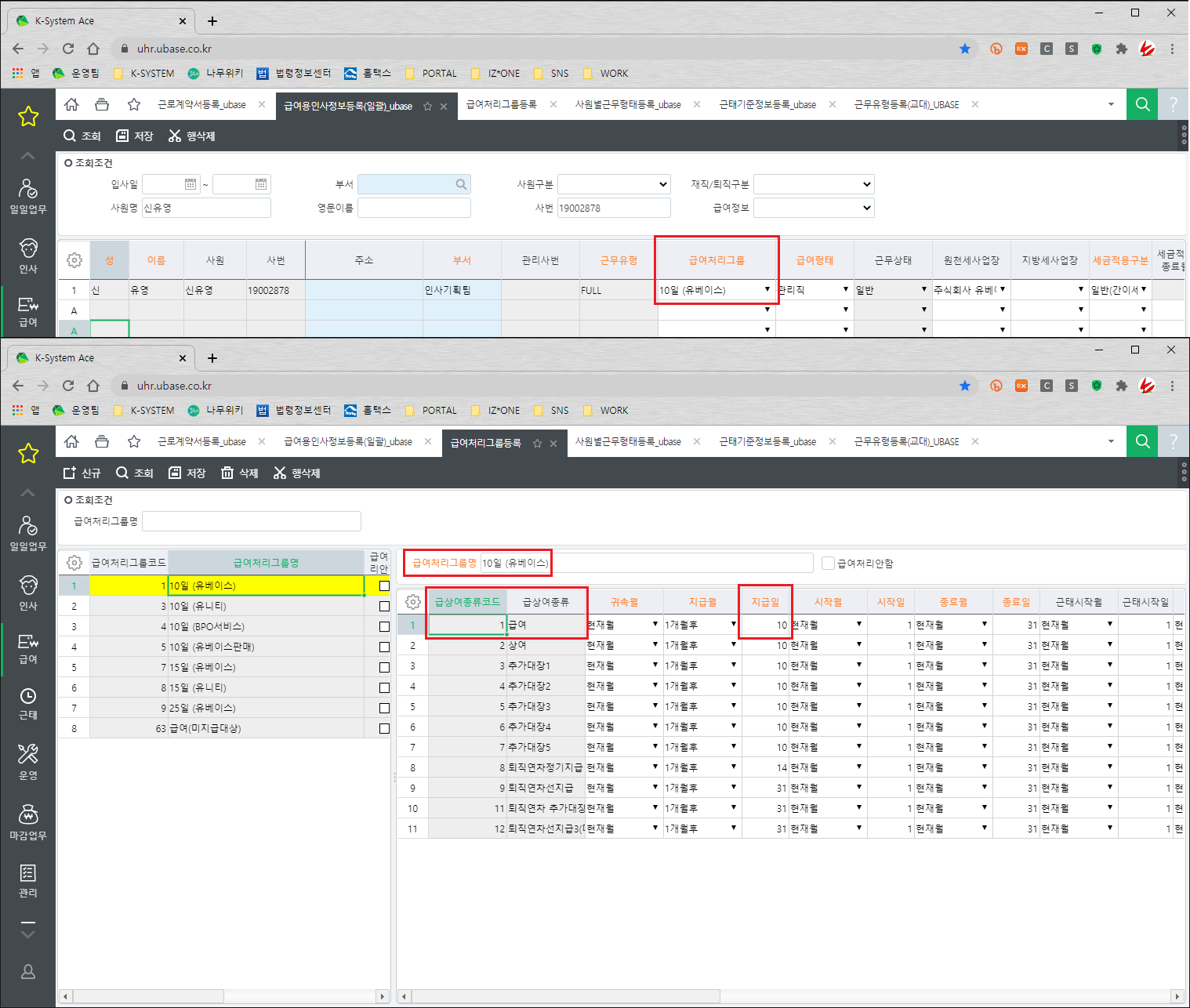This screenshot has width=1190, height=1008.
Task: Click 저장 button in upper window toolbar
Action: tap(134, 136)
